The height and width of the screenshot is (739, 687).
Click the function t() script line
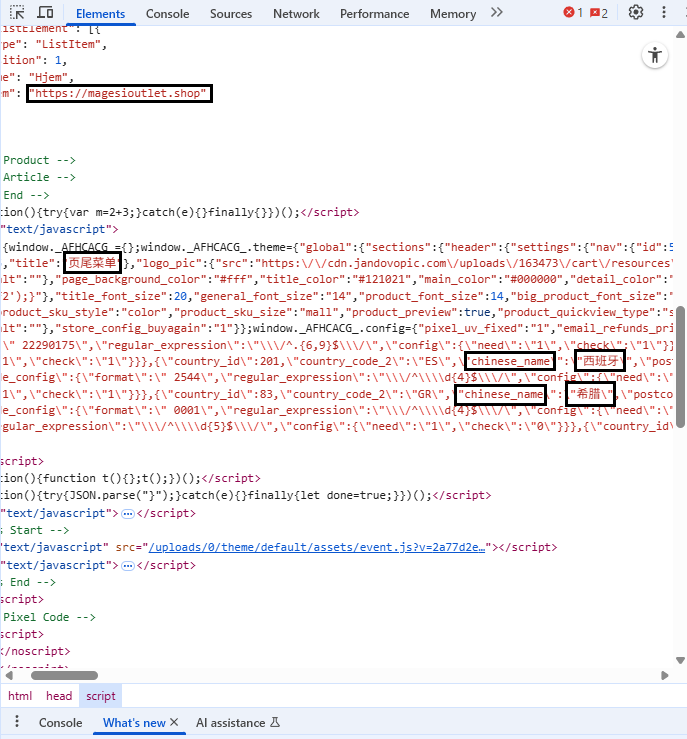pos(130,478)
